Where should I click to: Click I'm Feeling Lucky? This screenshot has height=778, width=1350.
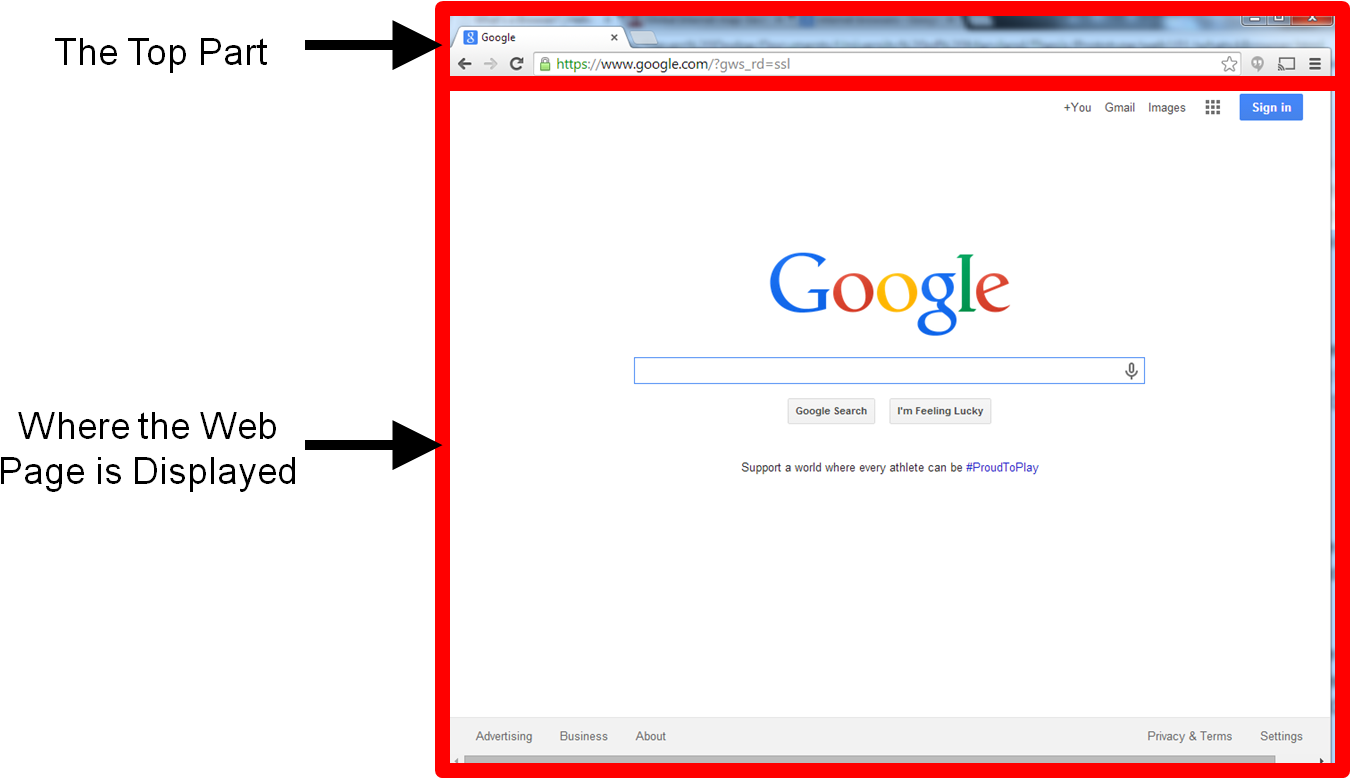[x=939, y=411]
